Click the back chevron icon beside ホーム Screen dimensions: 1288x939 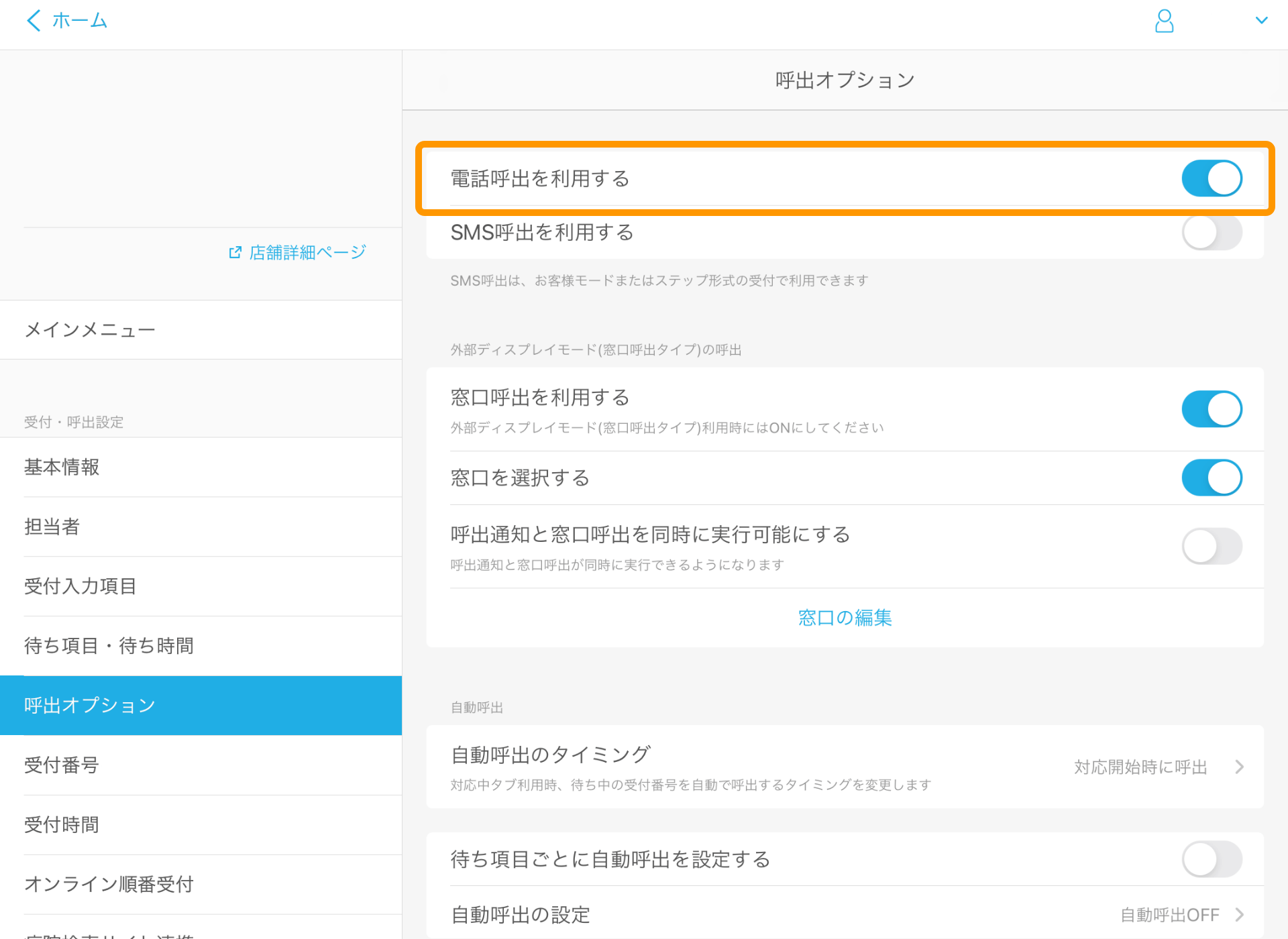(34, 21)
